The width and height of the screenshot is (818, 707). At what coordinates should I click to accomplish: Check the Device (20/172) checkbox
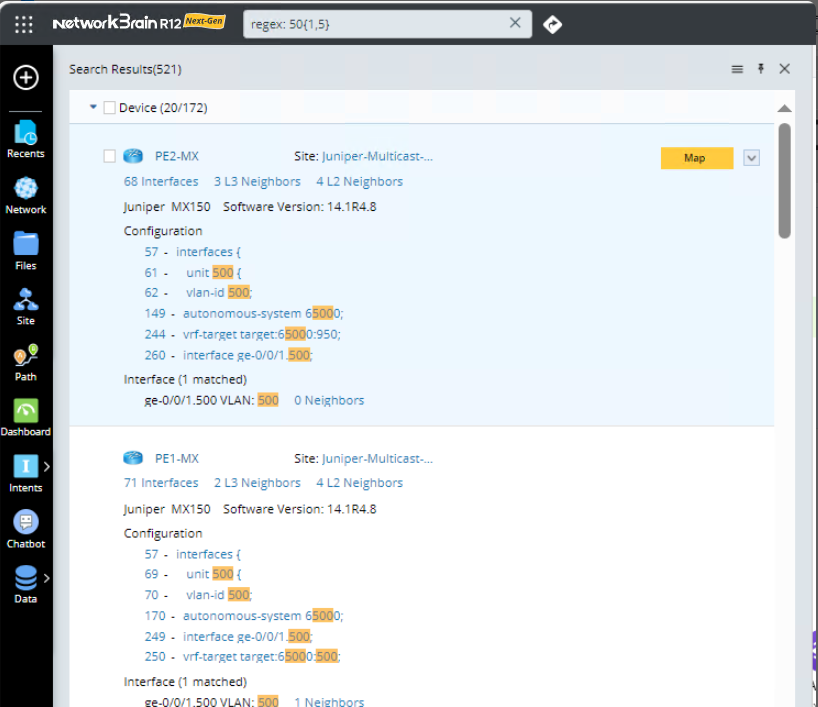tap(110, 107)
